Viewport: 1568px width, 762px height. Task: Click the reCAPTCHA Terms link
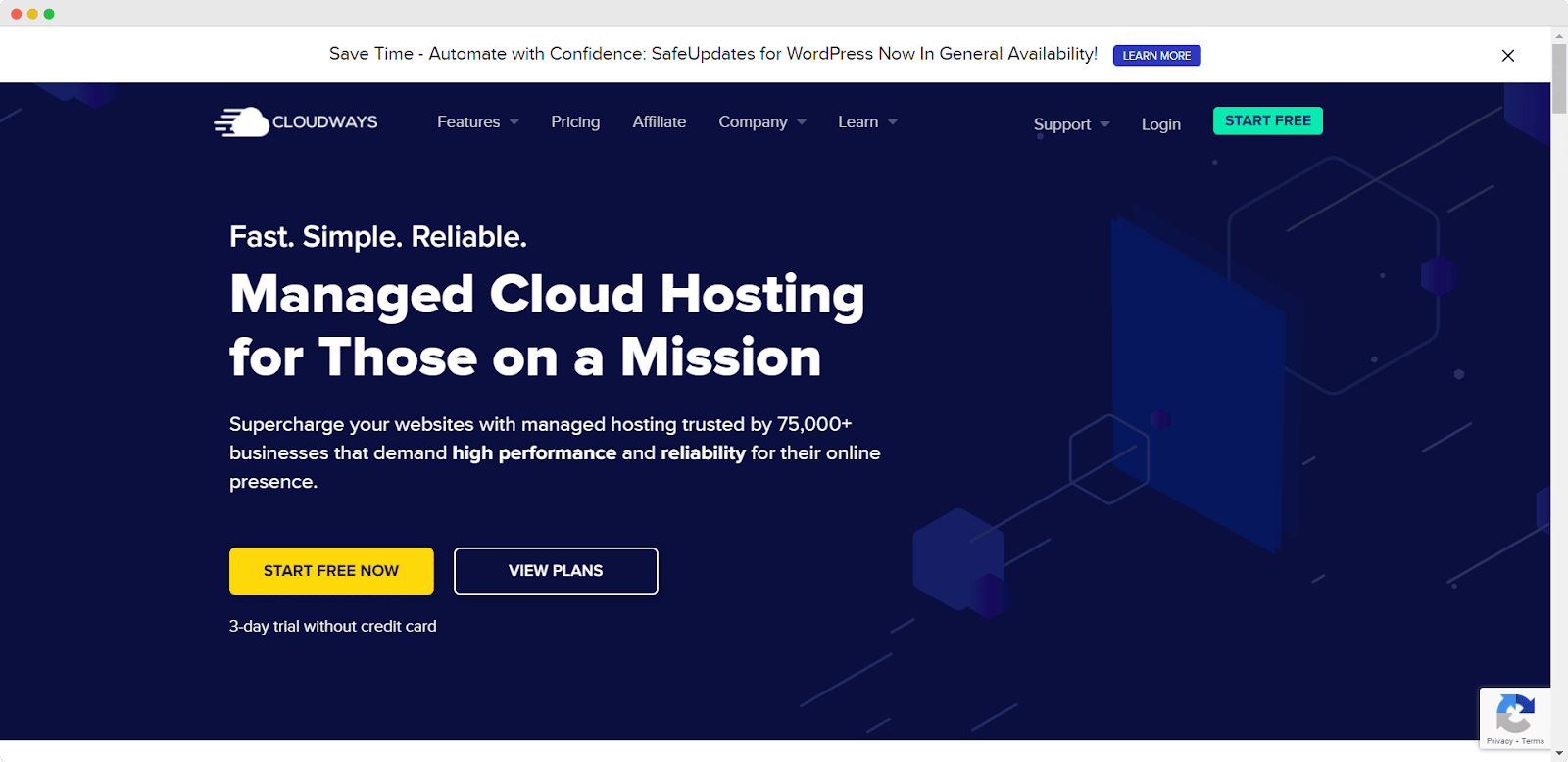[x=1533, y=741]
